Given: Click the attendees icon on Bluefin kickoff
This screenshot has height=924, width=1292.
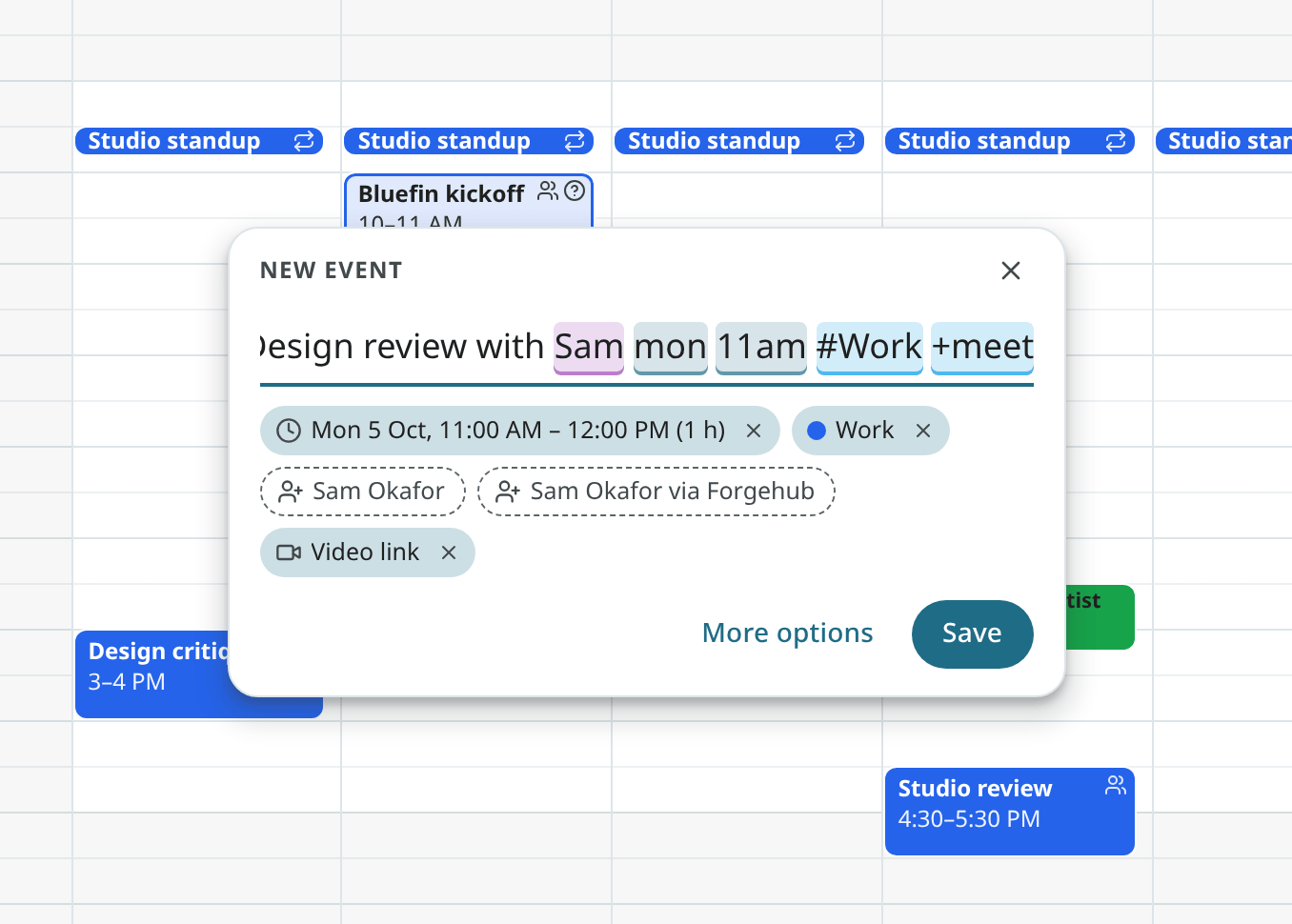Looking at the screenshot, I should 548,191.
